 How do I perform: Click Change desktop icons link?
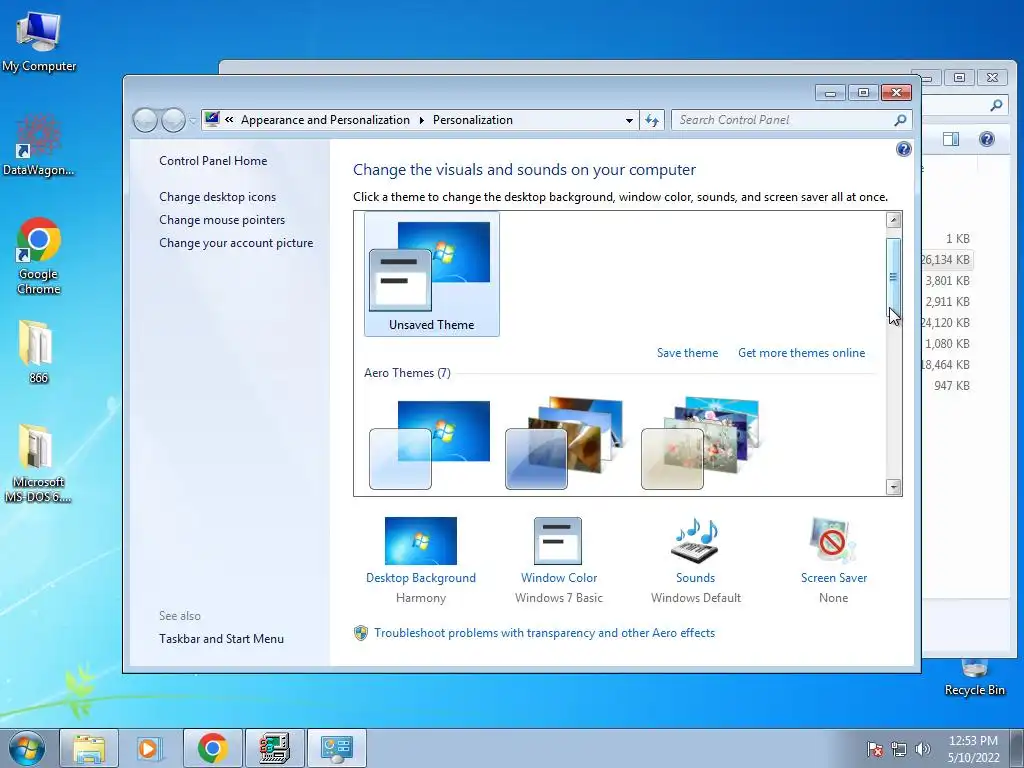point(217,197)
